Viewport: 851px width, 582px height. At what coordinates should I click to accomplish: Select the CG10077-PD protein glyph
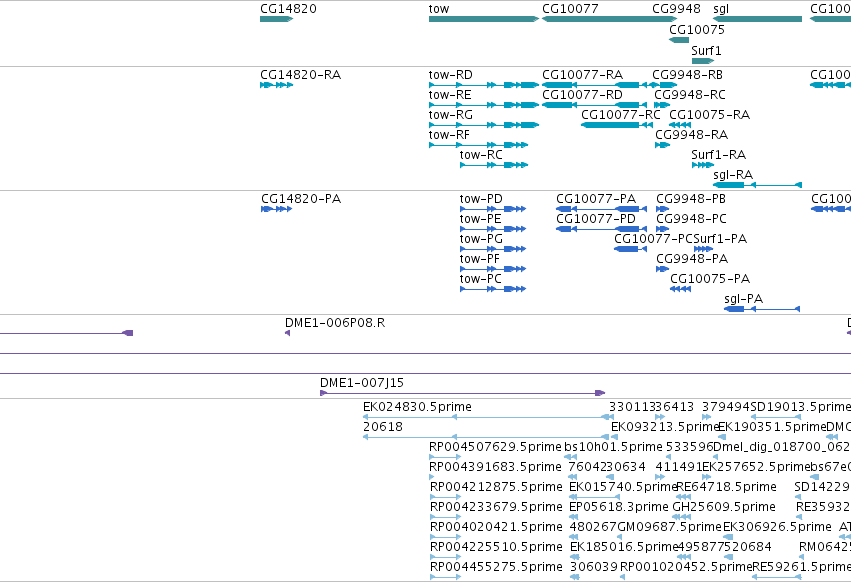(x=601, y=229)
